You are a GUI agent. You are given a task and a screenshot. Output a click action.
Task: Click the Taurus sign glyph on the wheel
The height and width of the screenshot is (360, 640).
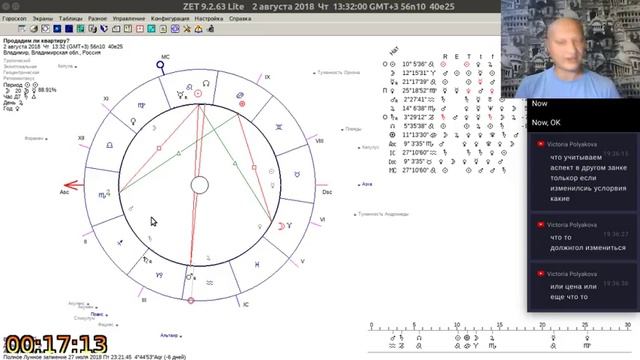297,174
